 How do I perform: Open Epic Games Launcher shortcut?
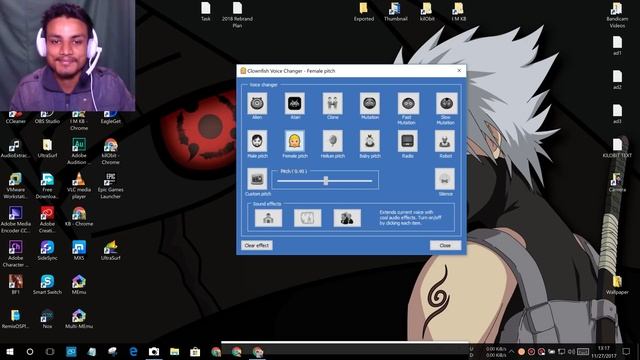[111, 186]
